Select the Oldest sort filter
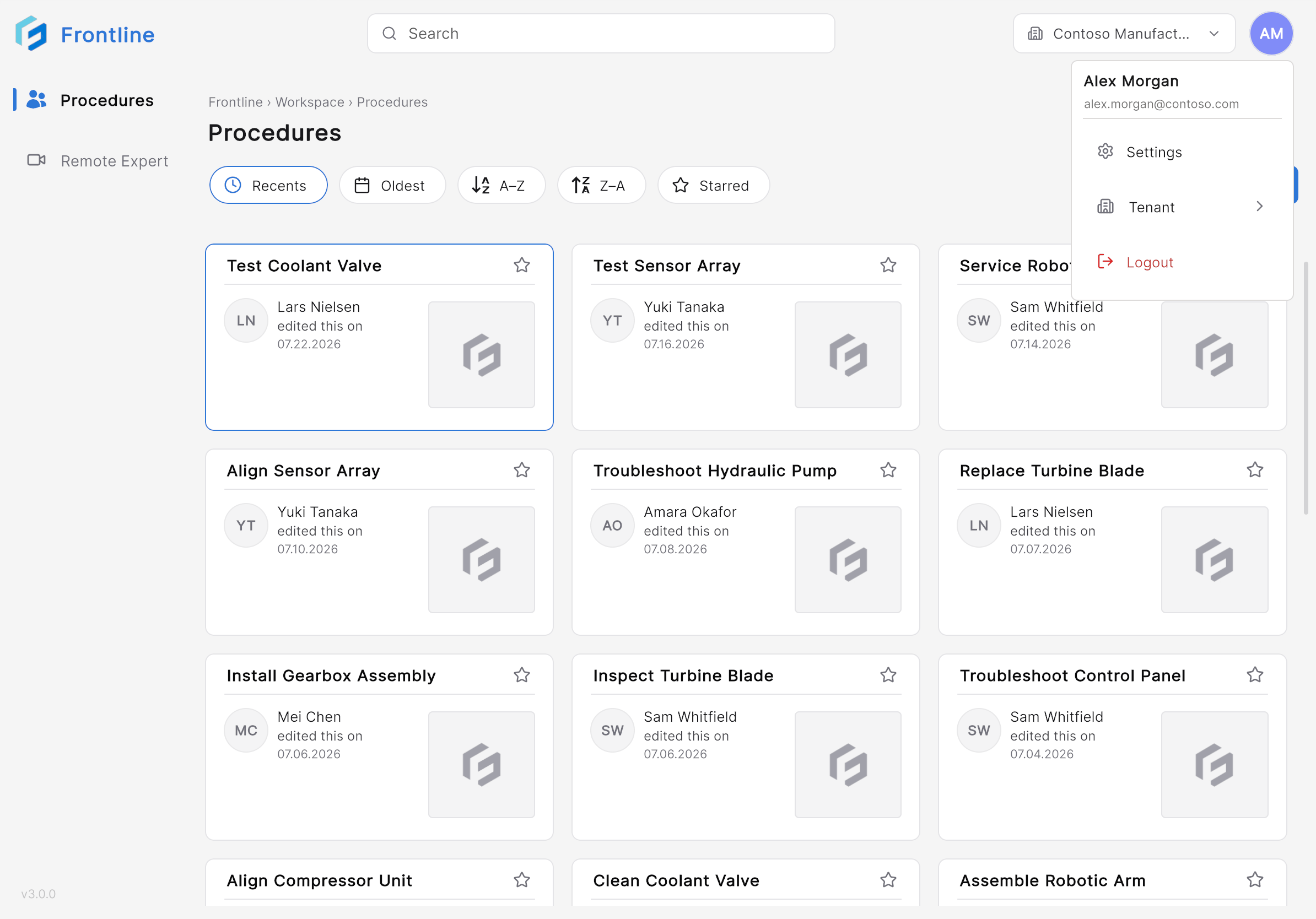The image size is (1316, 919). click(x=392, y=185)
